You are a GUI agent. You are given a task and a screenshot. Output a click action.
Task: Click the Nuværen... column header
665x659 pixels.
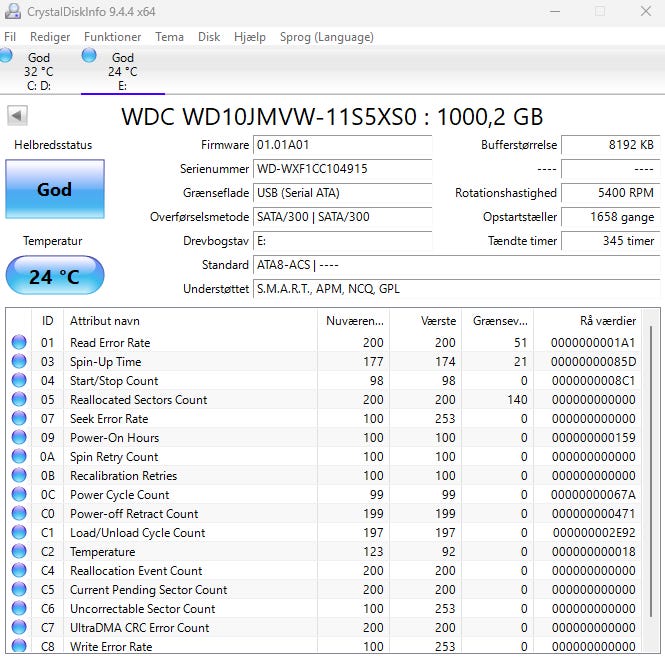click(x=353, y=321)
